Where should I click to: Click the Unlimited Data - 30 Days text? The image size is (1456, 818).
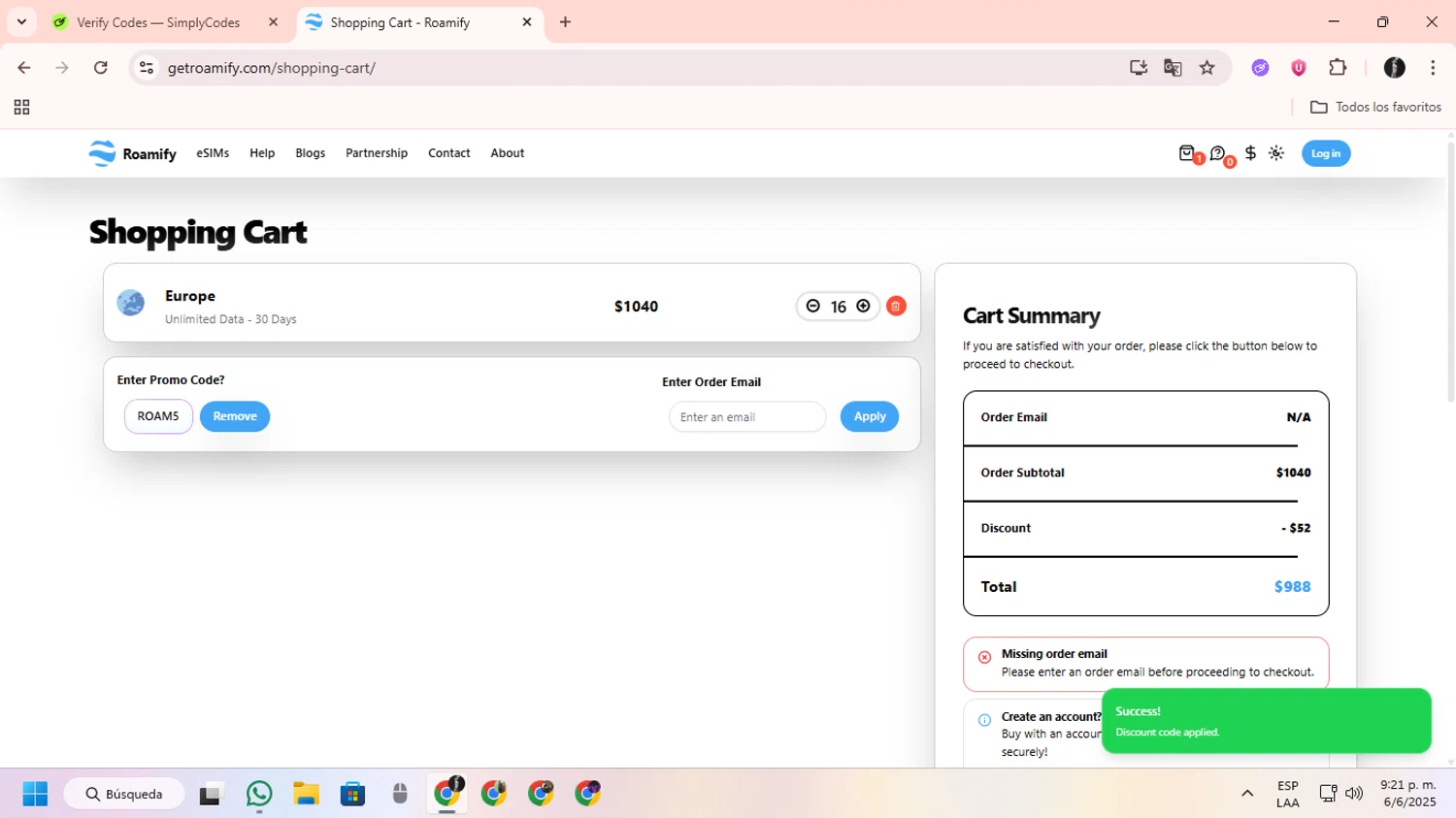coord(231,319)
